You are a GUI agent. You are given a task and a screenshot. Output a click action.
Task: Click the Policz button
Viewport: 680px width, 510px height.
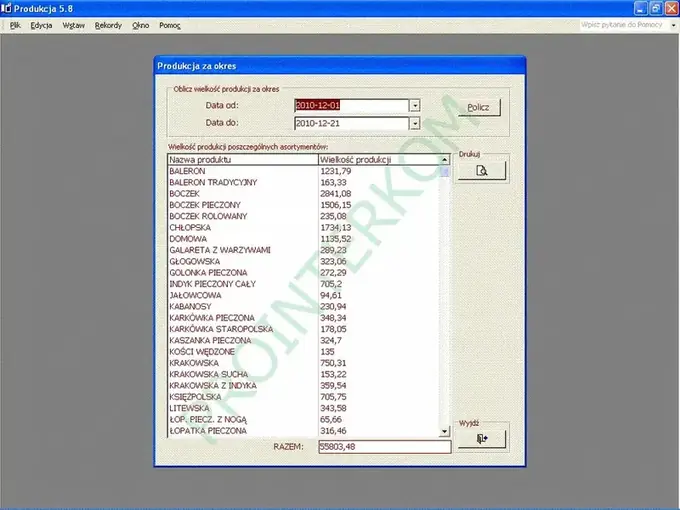[x=479, y=108]
